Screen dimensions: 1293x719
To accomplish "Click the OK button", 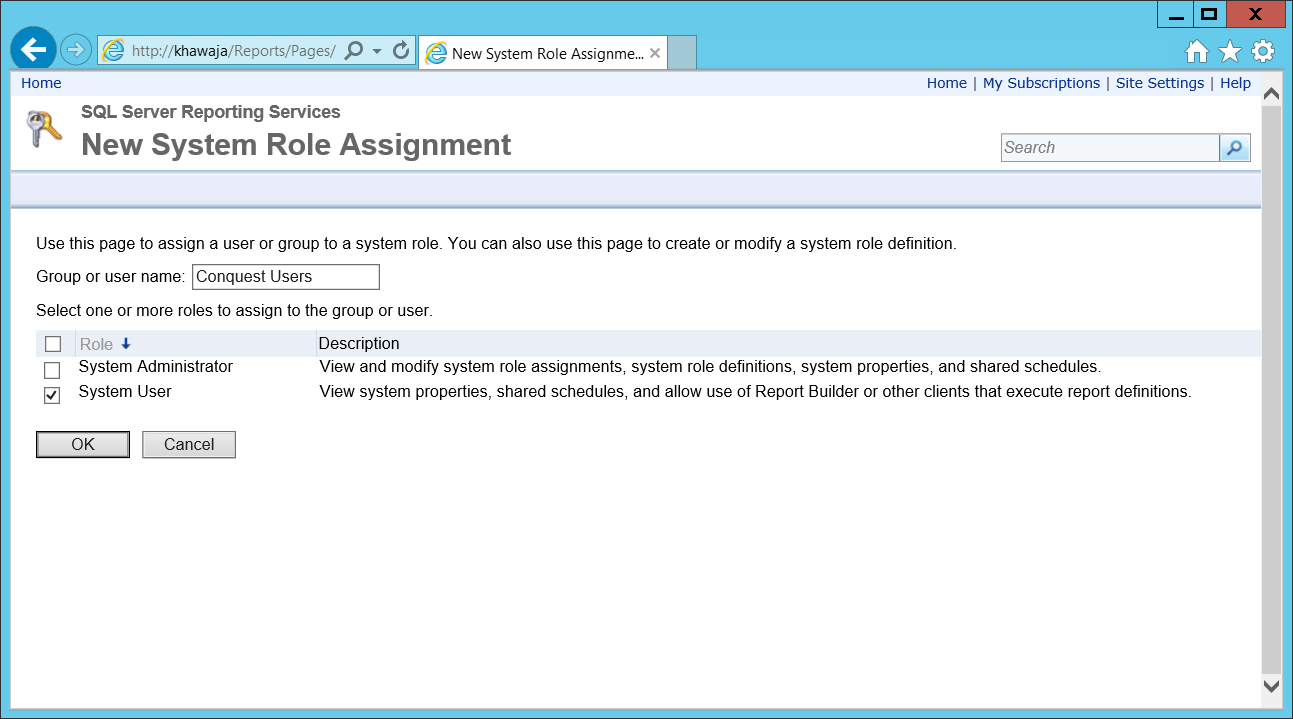I will pyautogui.click(x=83, y=445).
